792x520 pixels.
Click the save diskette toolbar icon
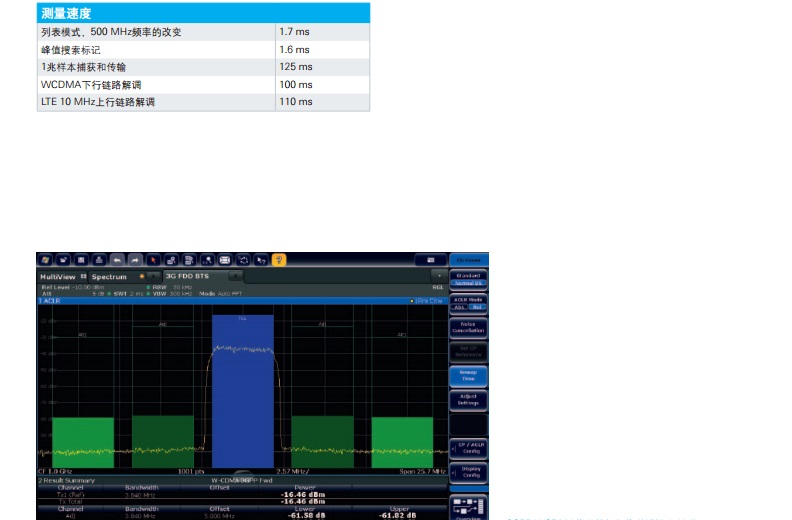coord(83,259)
